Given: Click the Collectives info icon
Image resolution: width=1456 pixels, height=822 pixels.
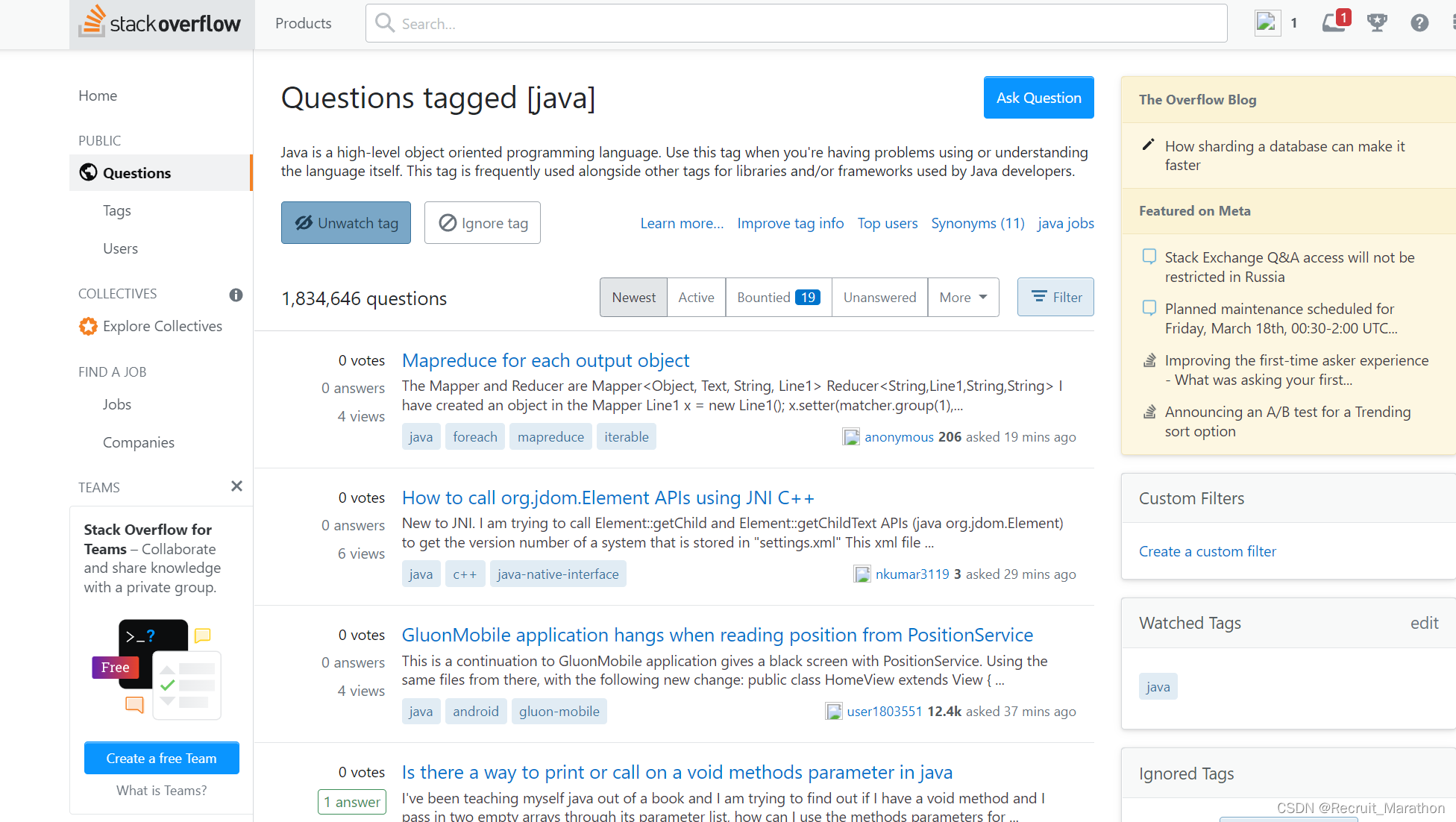Looking at the screenshot, I should click(x=236, y=295).
